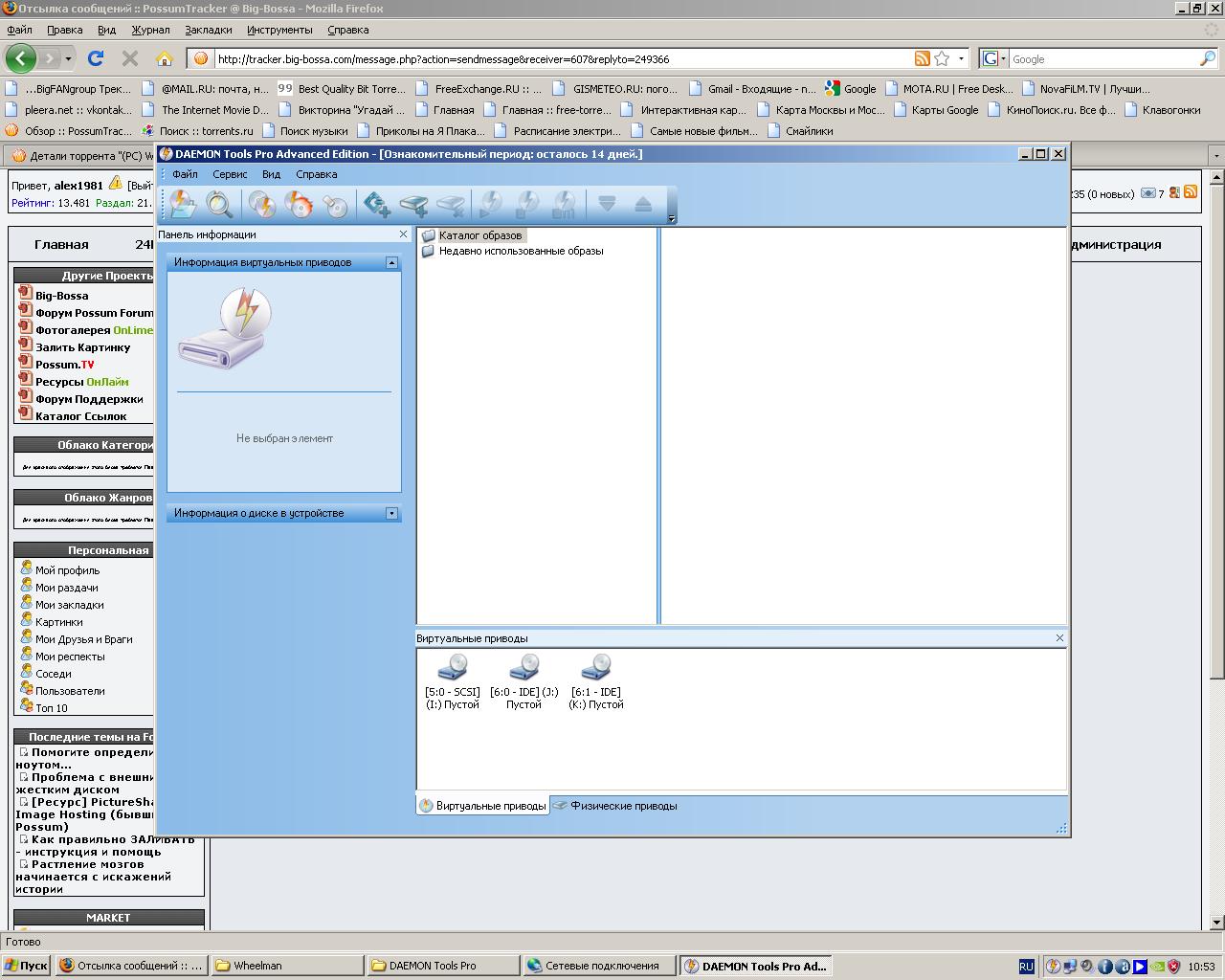
Task: Click the add image toolbar icon in DAEMON Tools
Action: click(183, 204)
